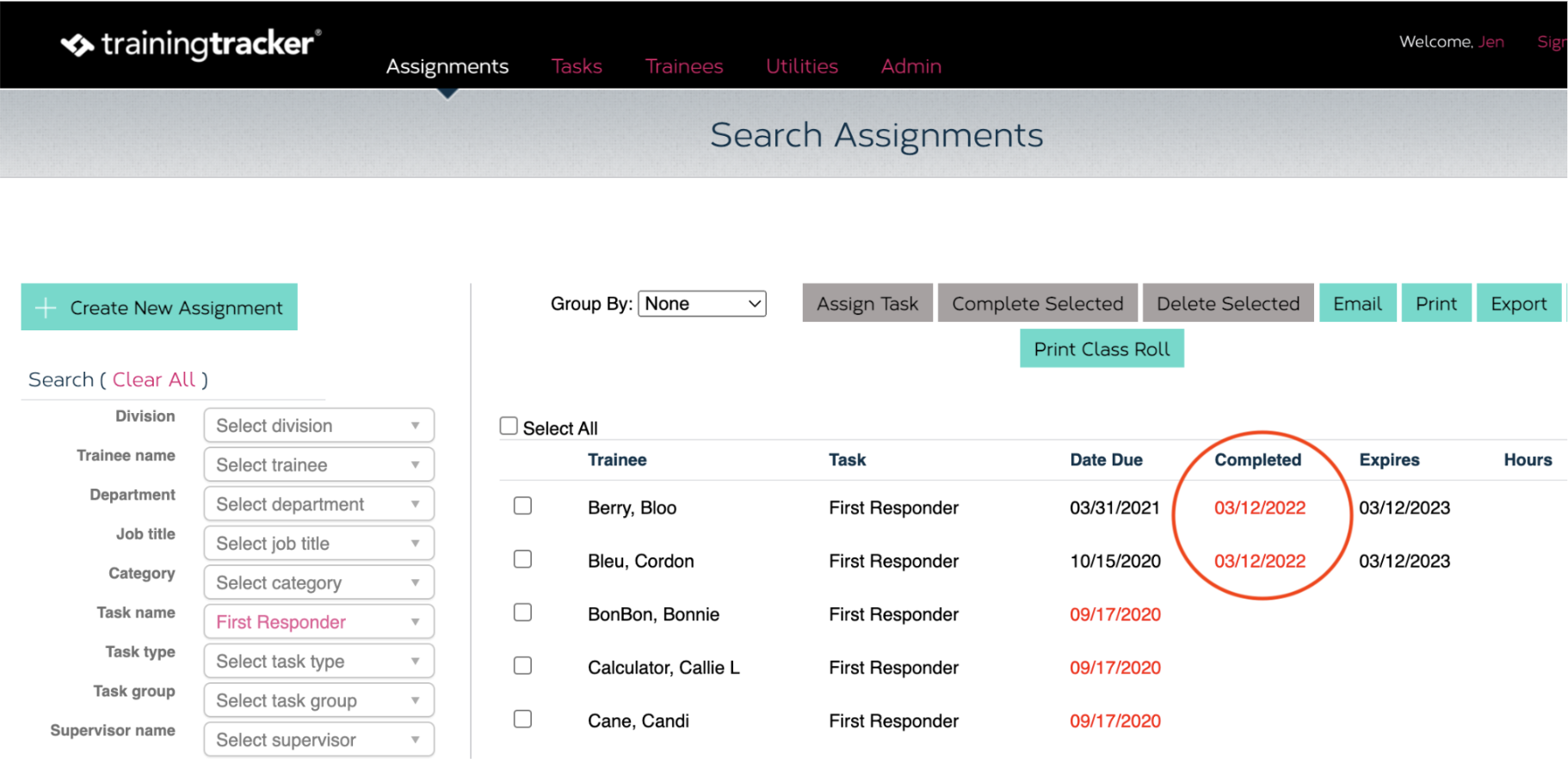The image size is (1568, 776).
Task: Tick the checkbox for BonBon, Bonnie
Action: 522,613
